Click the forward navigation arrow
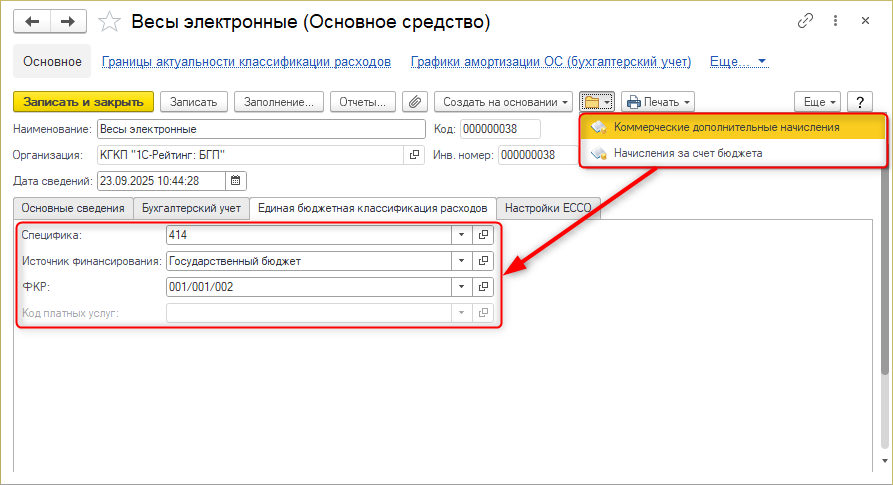 [x=67, y=21]
